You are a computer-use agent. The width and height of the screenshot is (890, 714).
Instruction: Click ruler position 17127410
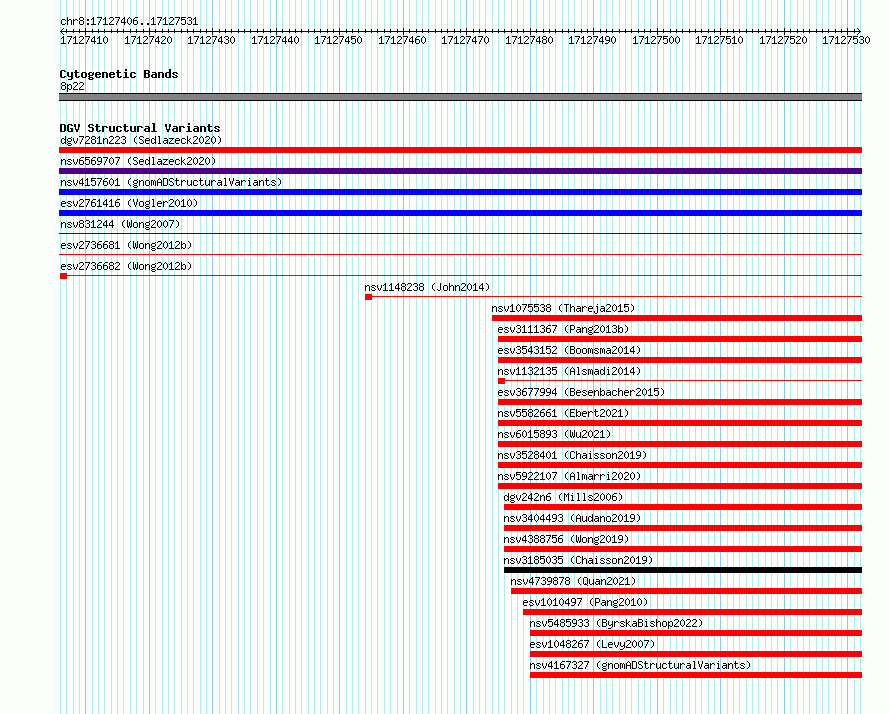pos(84,40)
